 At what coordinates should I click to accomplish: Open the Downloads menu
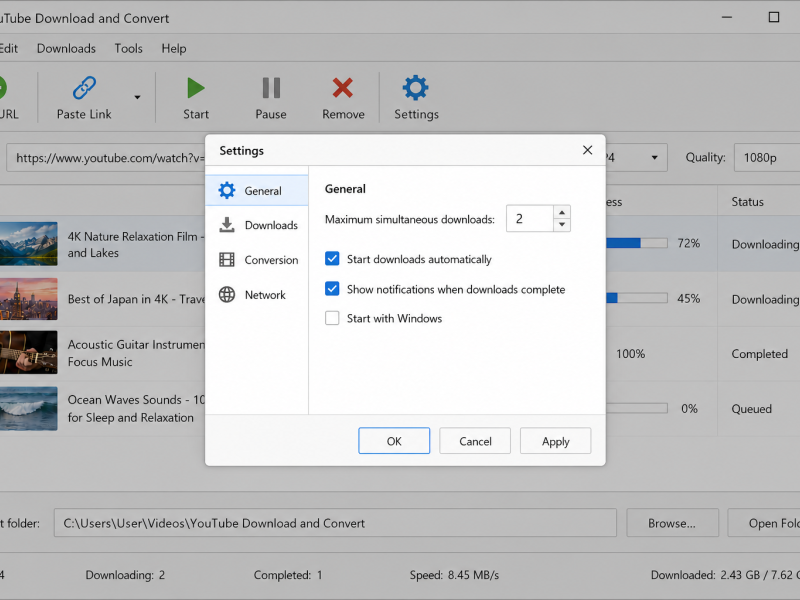(x=66, y=48)
